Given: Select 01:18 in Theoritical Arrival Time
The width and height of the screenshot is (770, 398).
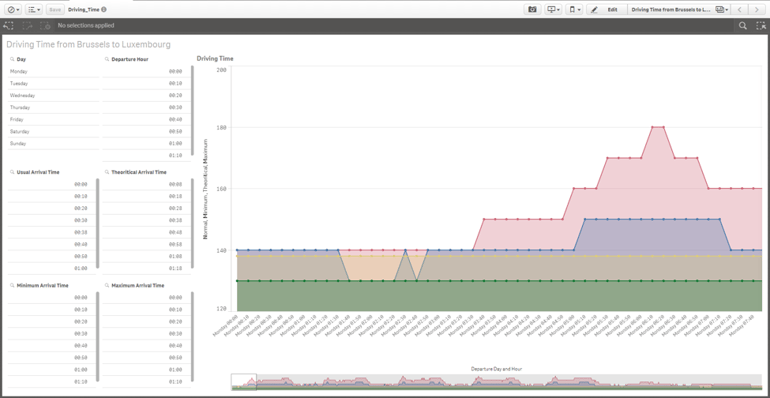Looking at the screenshot, I should [146, 268].
